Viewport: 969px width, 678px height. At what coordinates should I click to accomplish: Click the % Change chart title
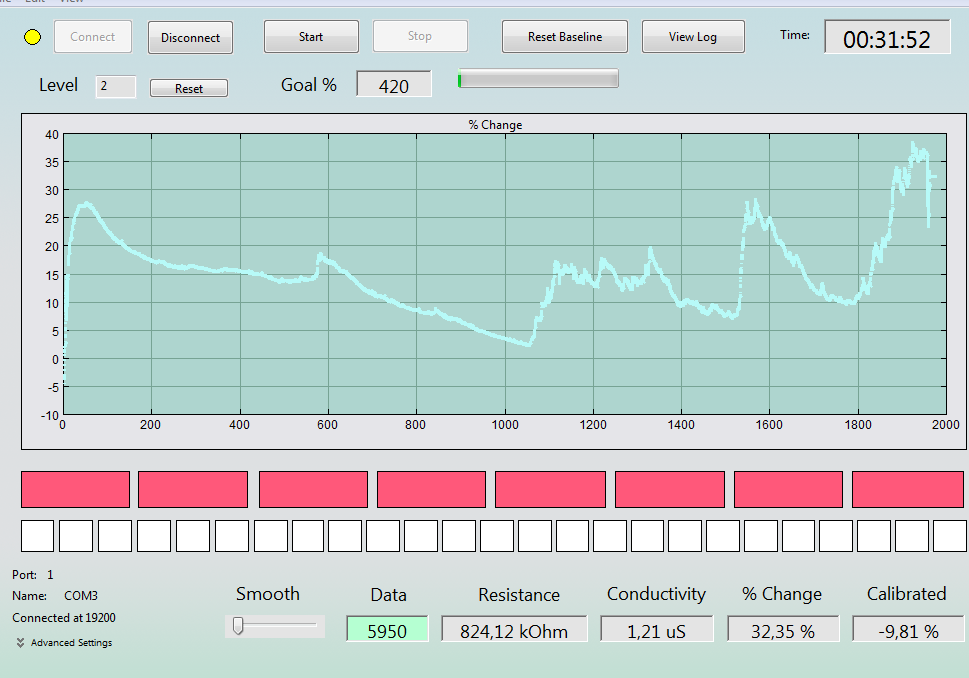point(495,125)
